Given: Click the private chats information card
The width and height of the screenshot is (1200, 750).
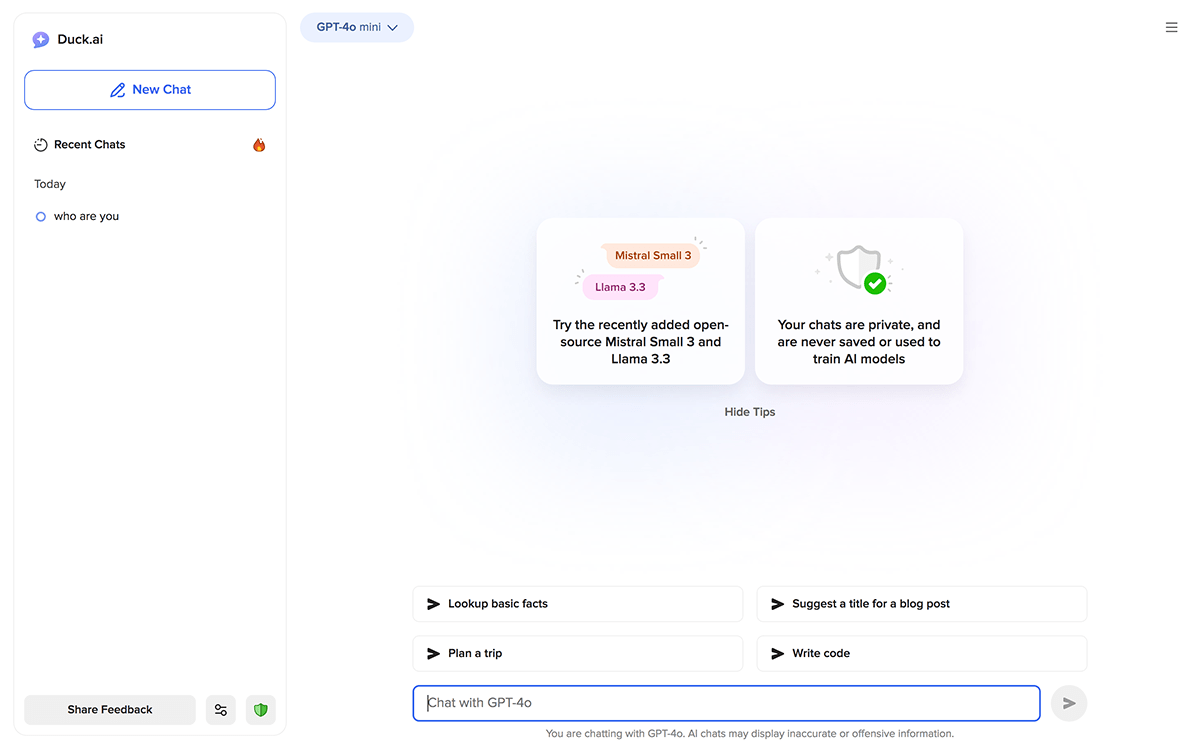Looking at the screenshot, I should [x=859, y=301].
